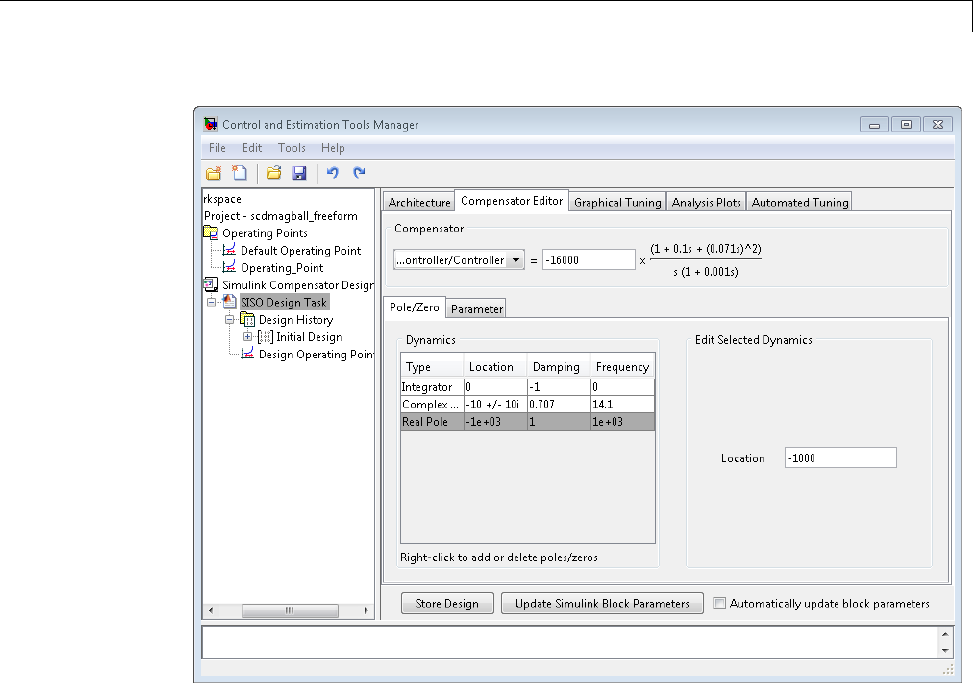973x683 pixels.
Task: Click the -10 +/- 10i location cell
Action: coord(495,404)
